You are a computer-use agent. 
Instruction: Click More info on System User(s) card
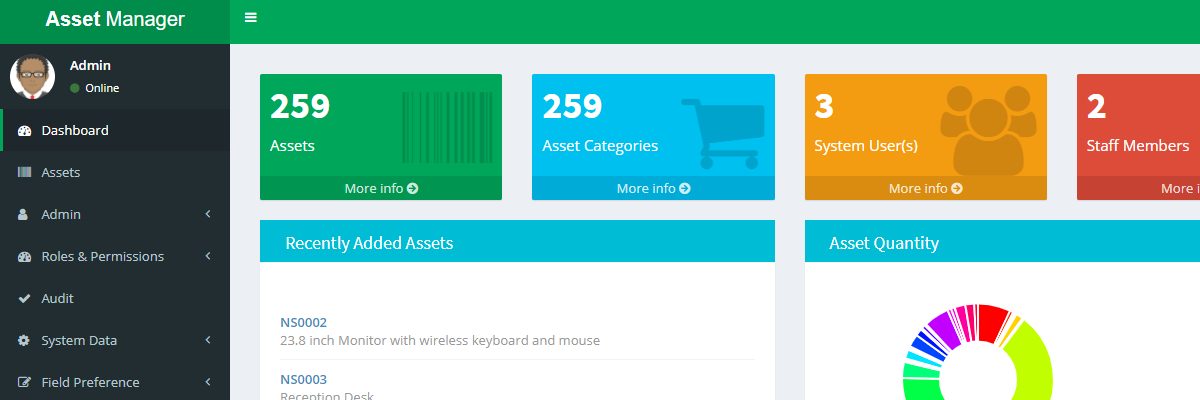tap(926, 188)
